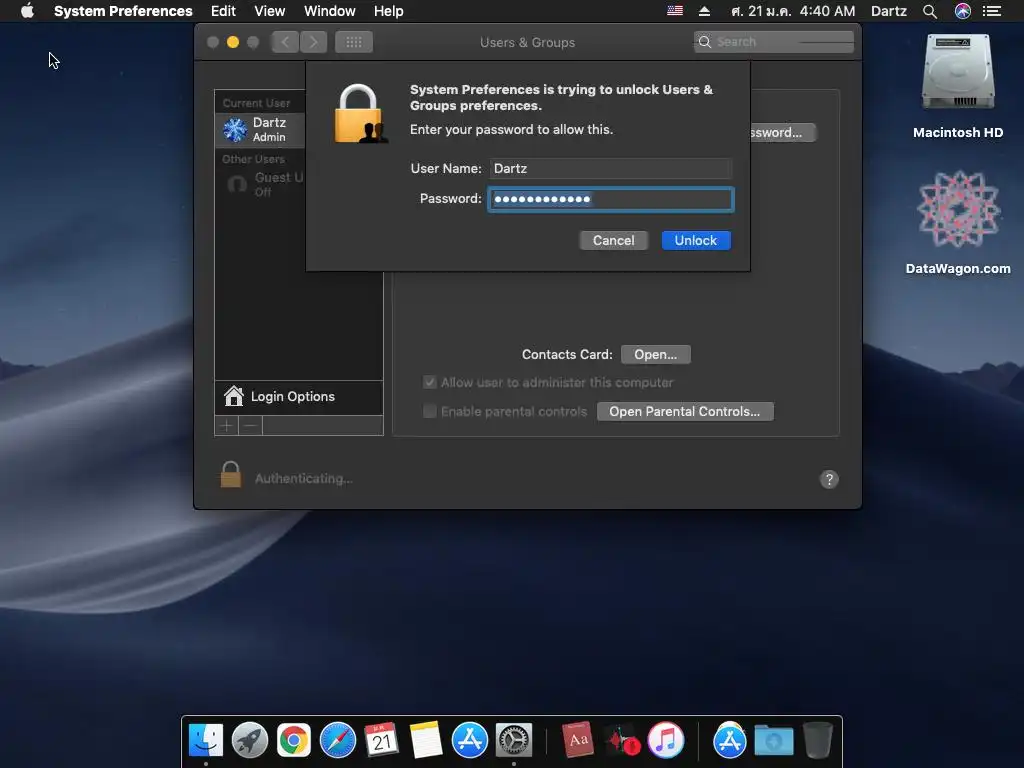Open Notes from the Dock
Screen dimensions: 1024x768
(x=426, y=740)
